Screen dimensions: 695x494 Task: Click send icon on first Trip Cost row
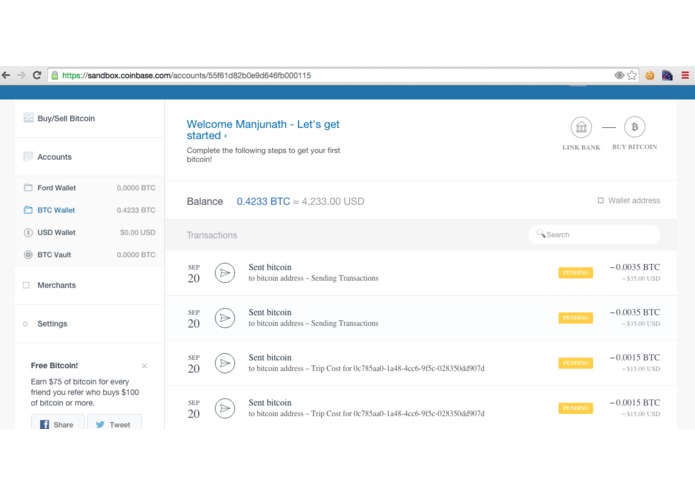pyautogui.click(x=225, y=363)
